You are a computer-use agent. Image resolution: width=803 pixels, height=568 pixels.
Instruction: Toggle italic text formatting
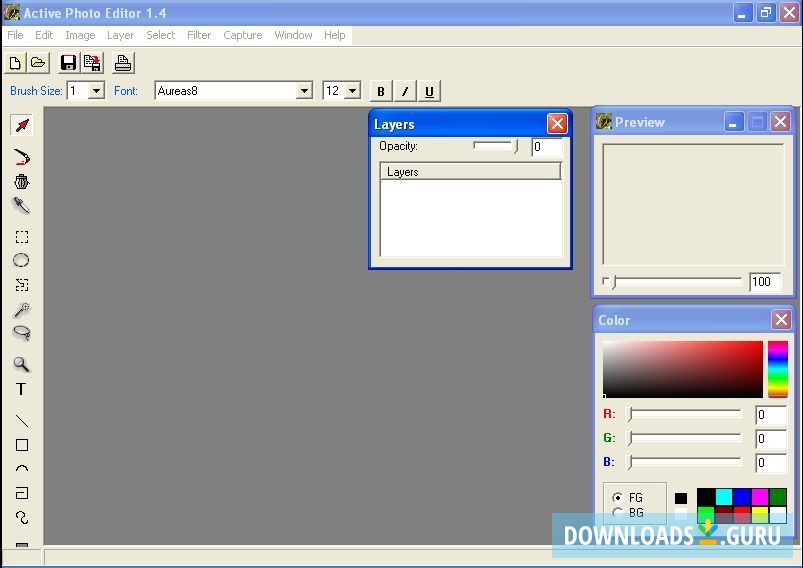coord(405,91)
